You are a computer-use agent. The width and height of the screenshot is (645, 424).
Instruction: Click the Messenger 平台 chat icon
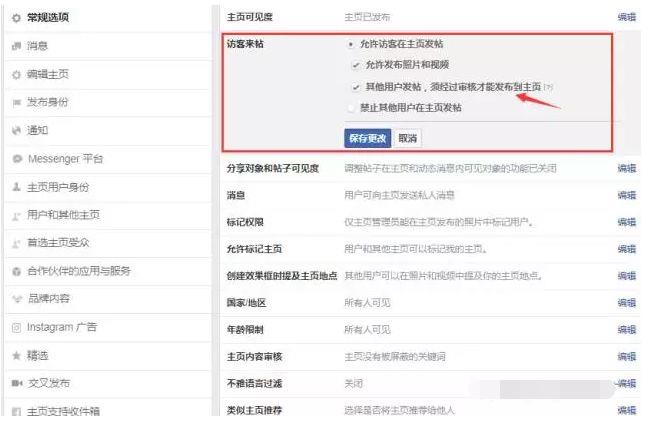16,159
